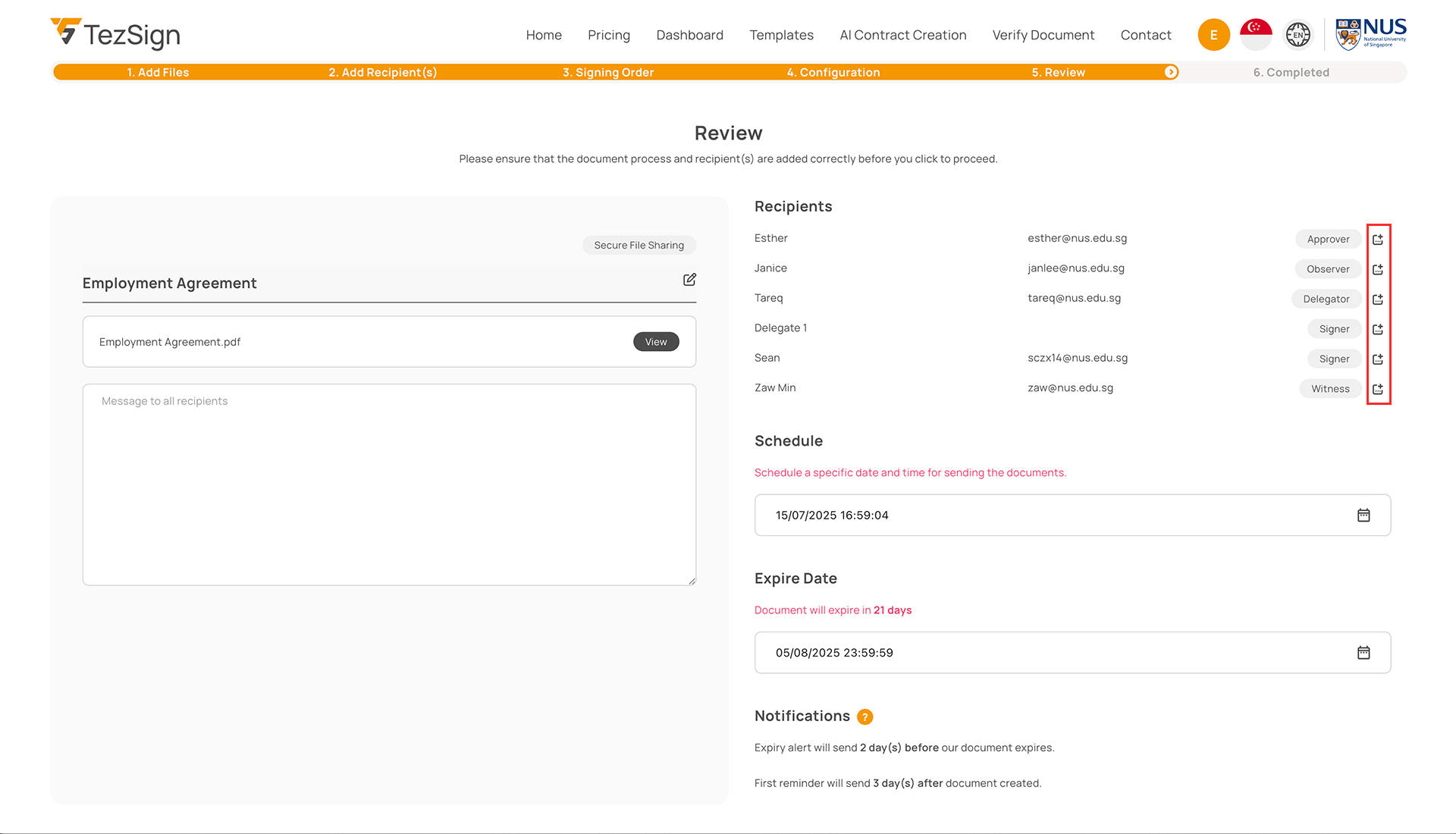Image resolution: width=1456 pixels, height=834 pixels.
Task: View the Employment Agreement.pdf file
Action: point(656,342)
